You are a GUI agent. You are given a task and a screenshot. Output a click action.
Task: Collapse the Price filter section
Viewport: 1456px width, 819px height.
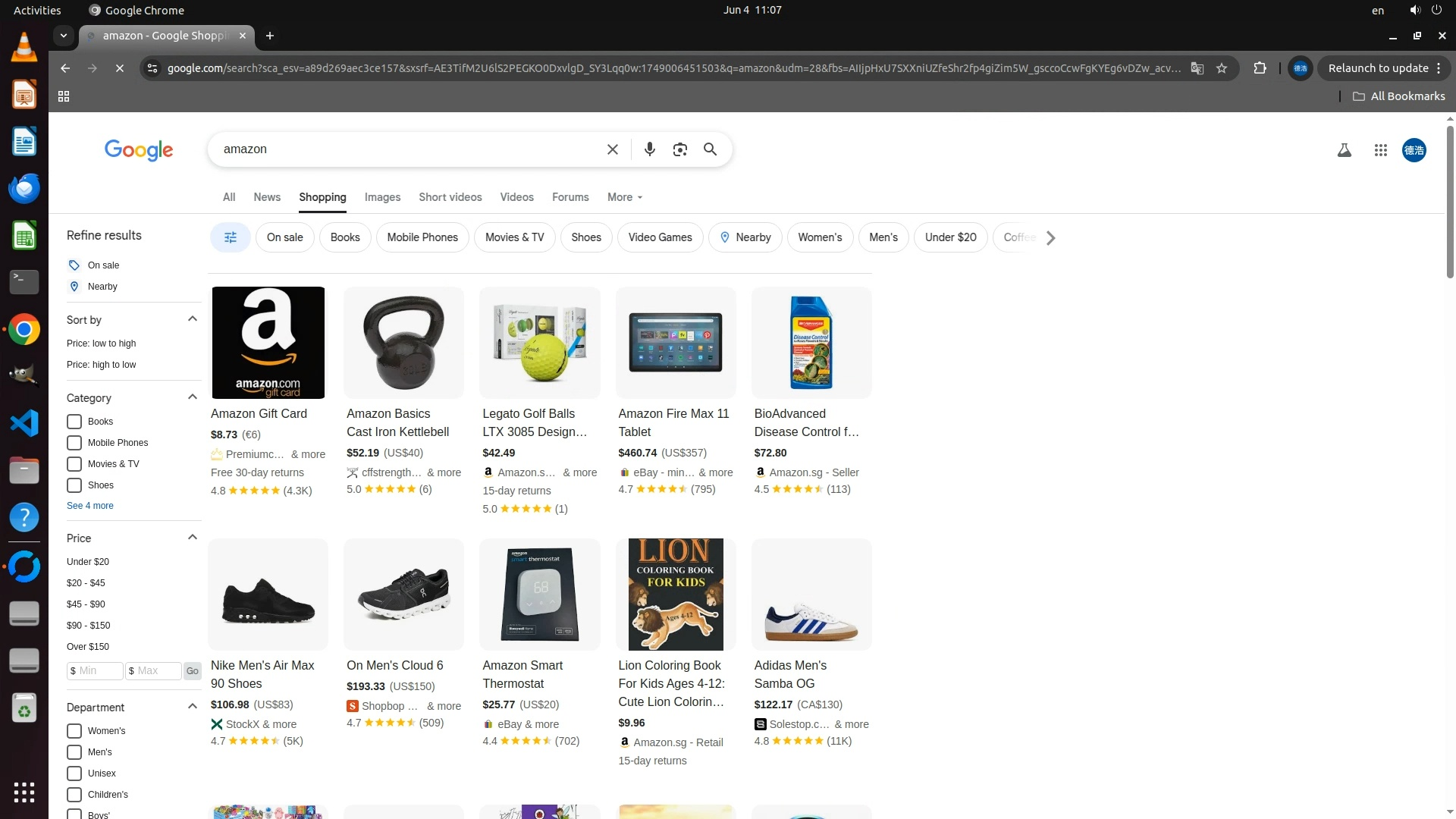click(x=193, y=538)
